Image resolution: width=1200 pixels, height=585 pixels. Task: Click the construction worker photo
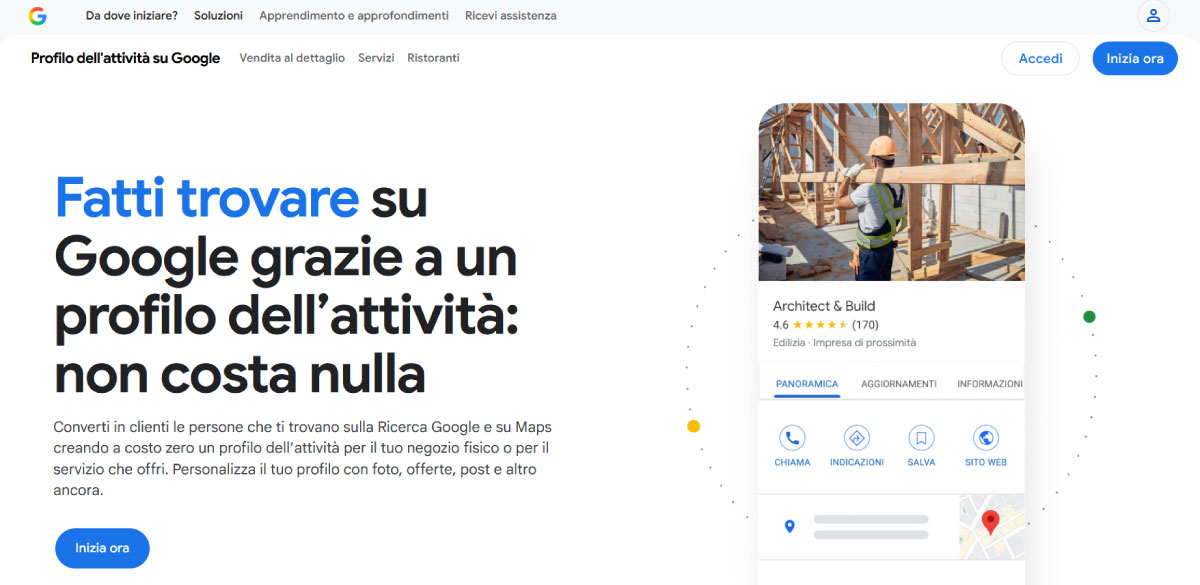click(892, 192)
